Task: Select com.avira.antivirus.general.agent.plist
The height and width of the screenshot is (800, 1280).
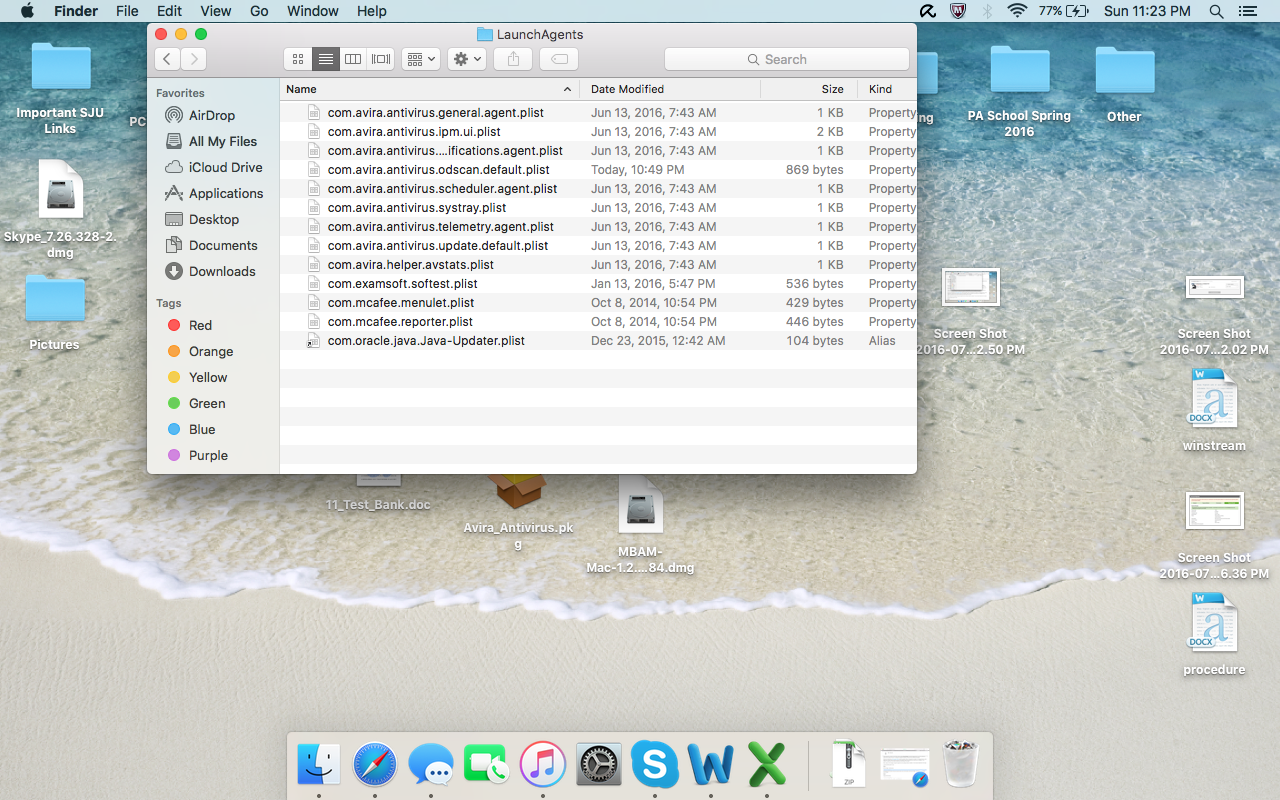Action: click(598, 113)
